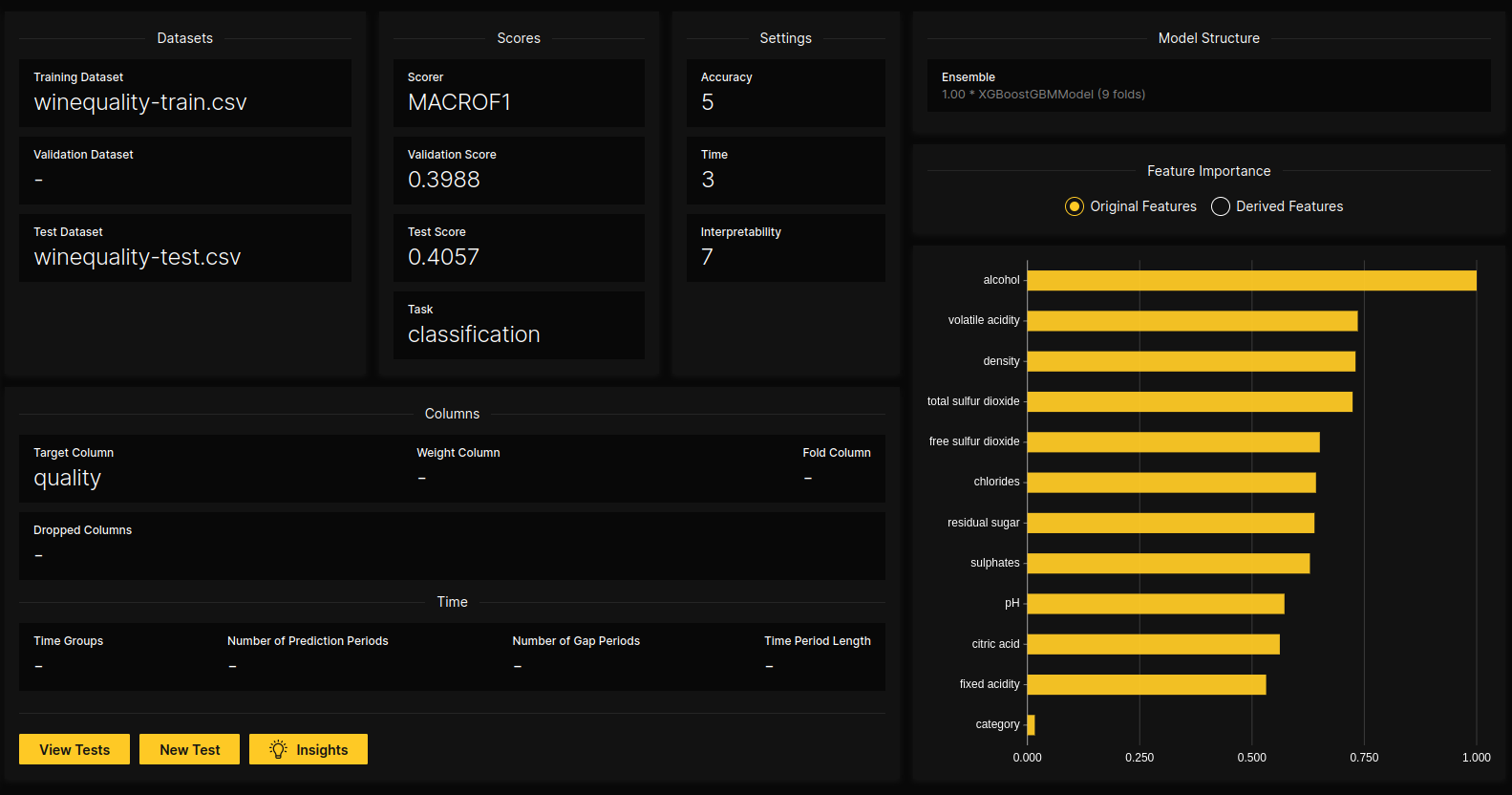Click the alcohol bar in the chart
Viewport: 1512px width, 795px height.
coord(1251,281)
